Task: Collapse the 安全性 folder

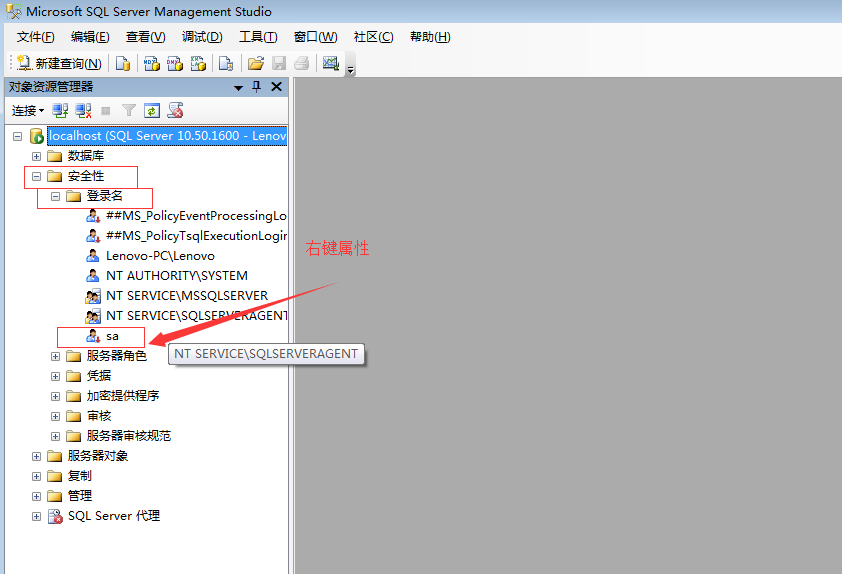Action: pyautogui.click(x=37, y=176)
